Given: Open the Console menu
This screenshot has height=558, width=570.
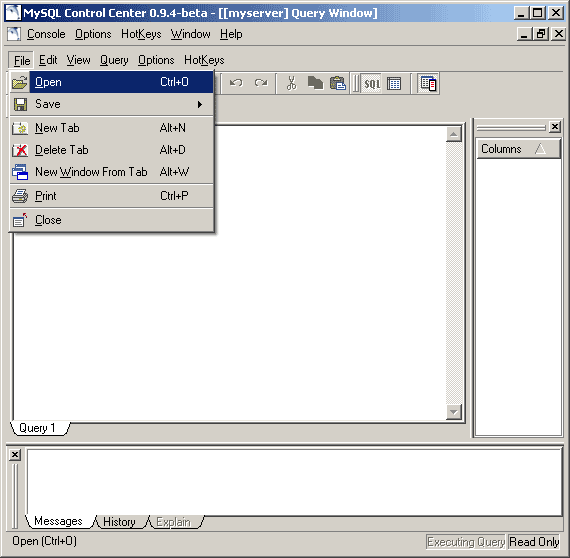Looking at the screenshot, I should [x=46, y=34].
